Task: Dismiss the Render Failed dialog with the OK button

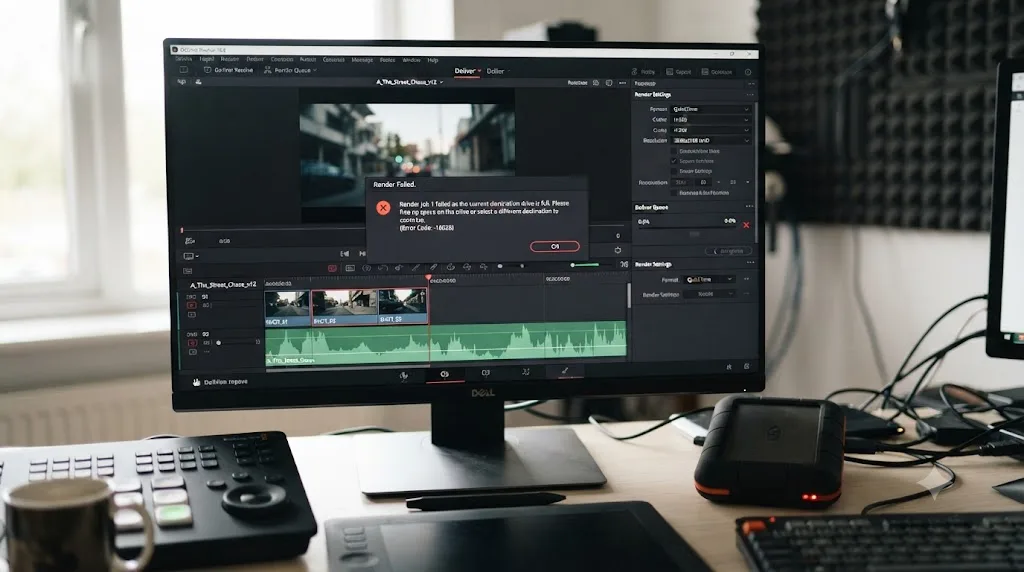Action: (x=554, y=246)
